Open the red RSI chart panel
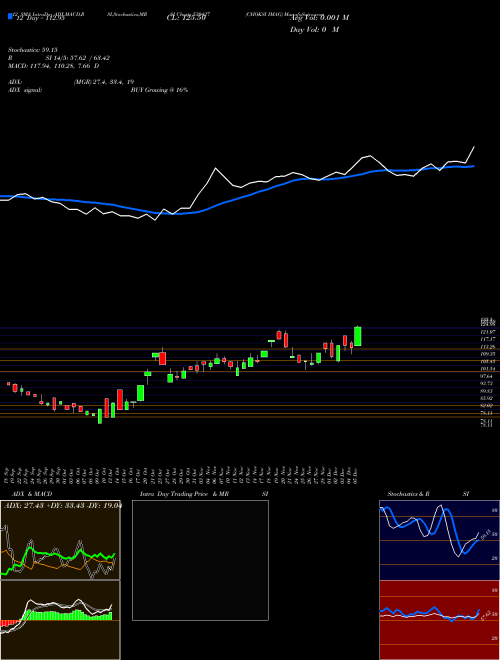The height and width of the screenshot is (660, 500). pos(439,620)
